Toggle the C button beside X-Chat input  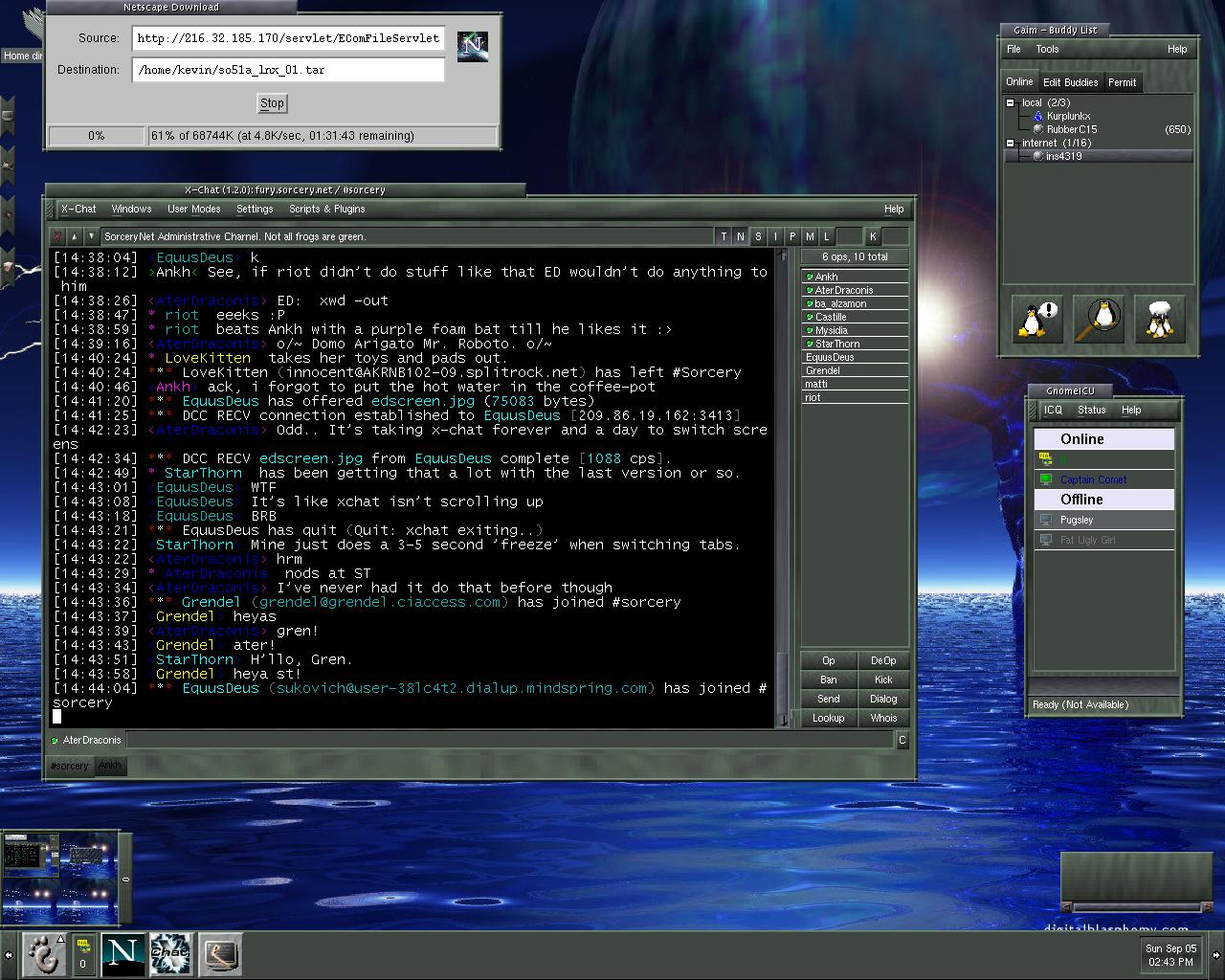[x=902, y=740]
